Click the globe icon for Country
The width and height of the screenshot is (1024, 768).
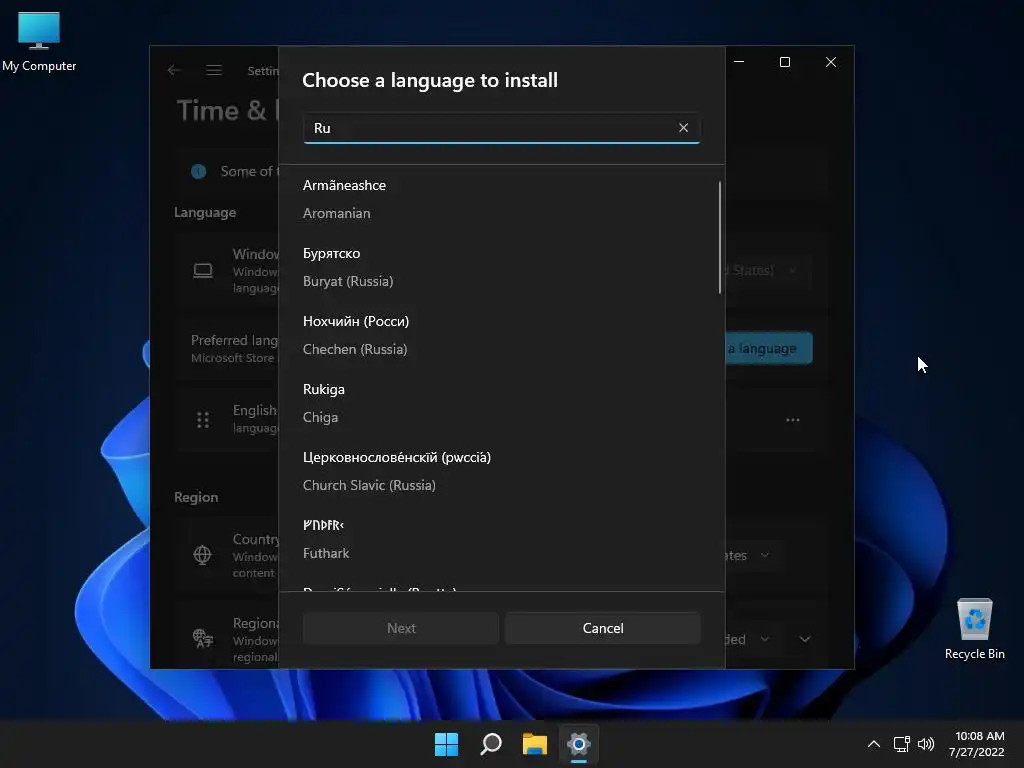(202, 555)
